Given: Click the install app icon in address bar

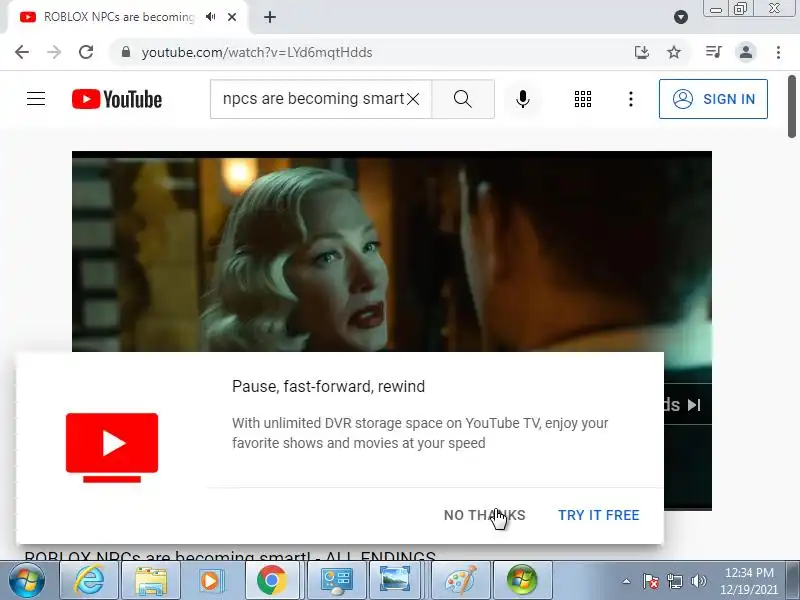Looking at the screenshot, I should pyautogui.click(x=642, y=52).
